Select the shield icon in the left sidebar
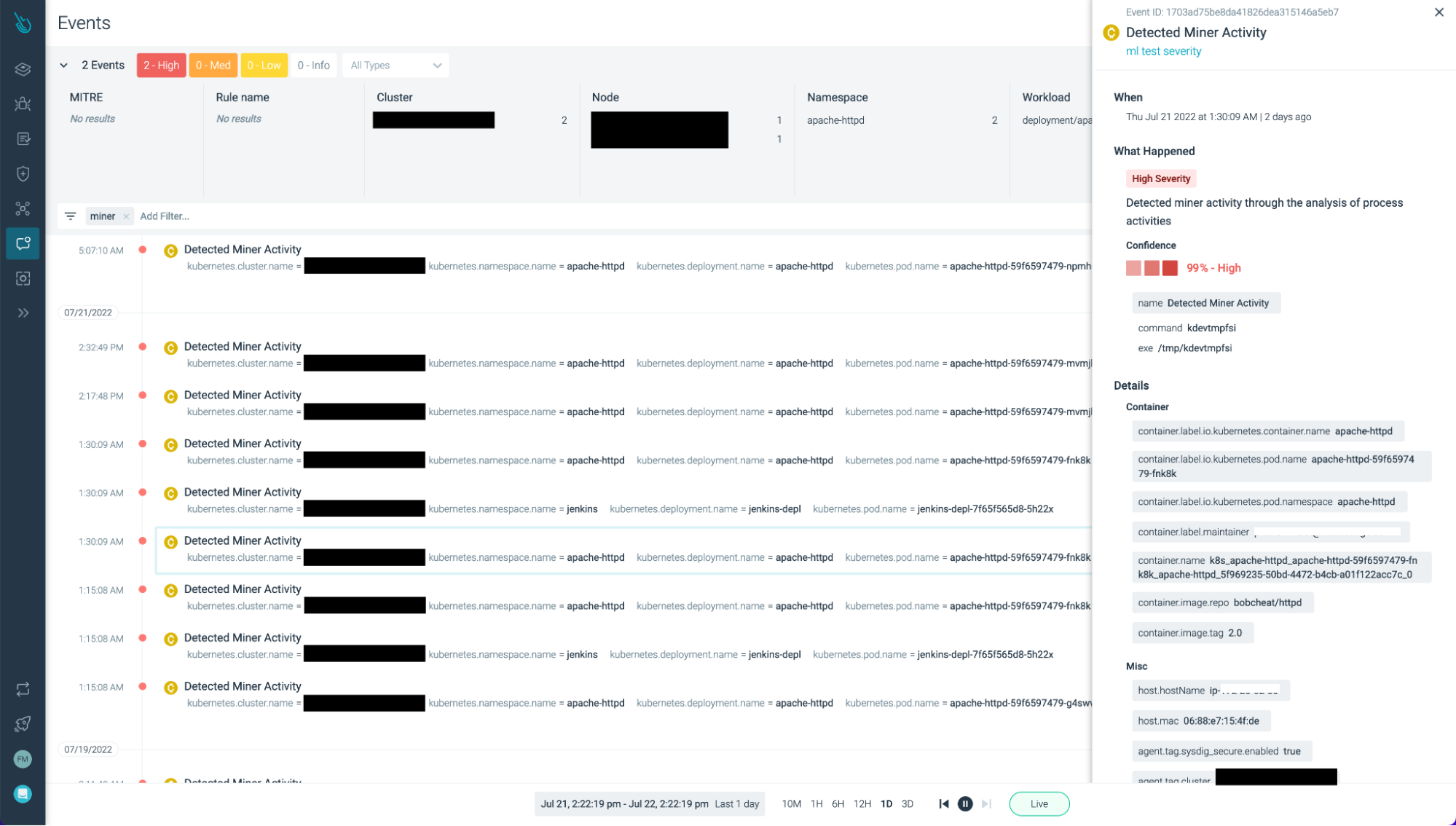 23,173
